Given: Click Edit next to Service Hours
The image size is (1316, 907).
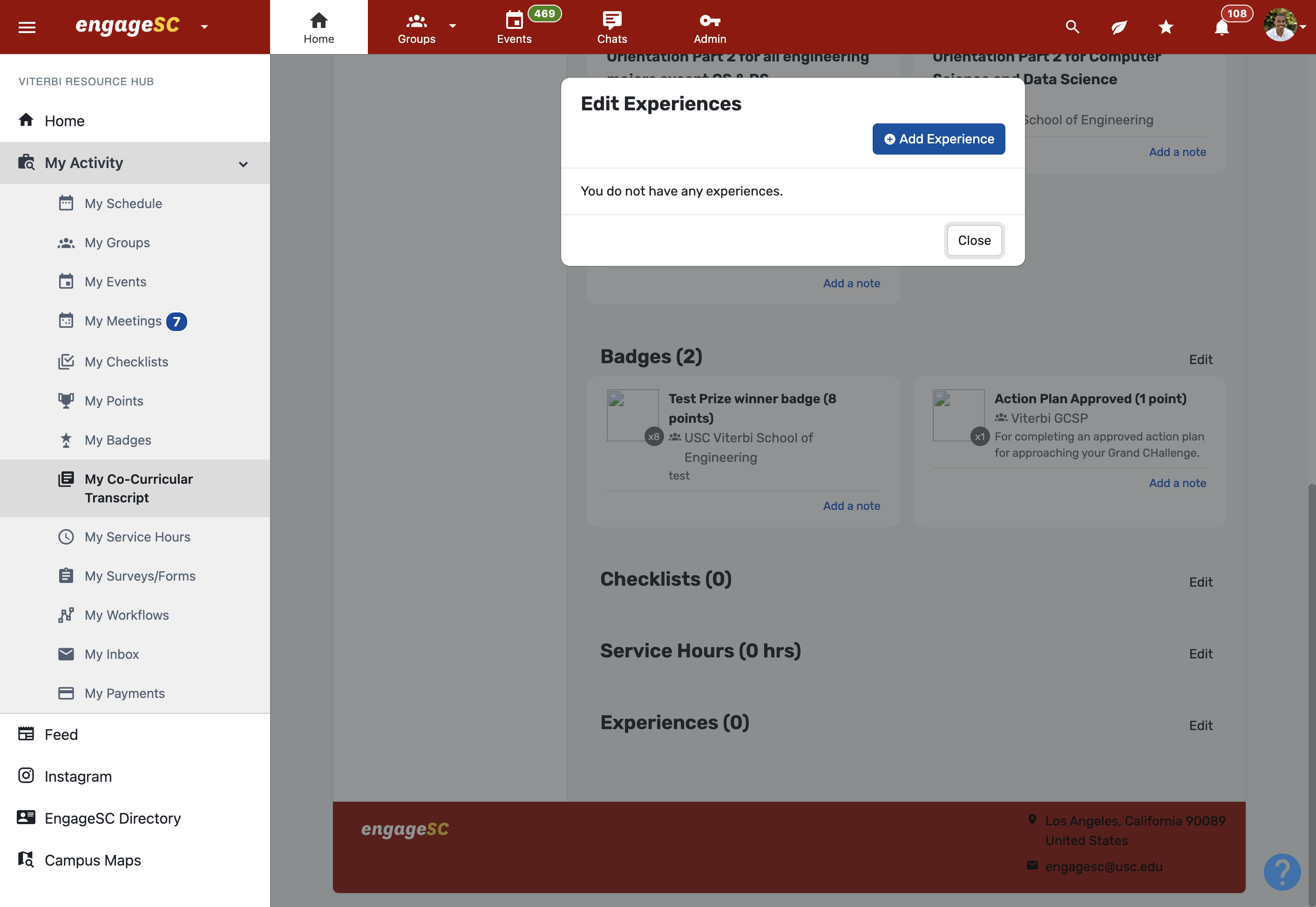Looking at the screenshot, I should [x=1201, y=654].
